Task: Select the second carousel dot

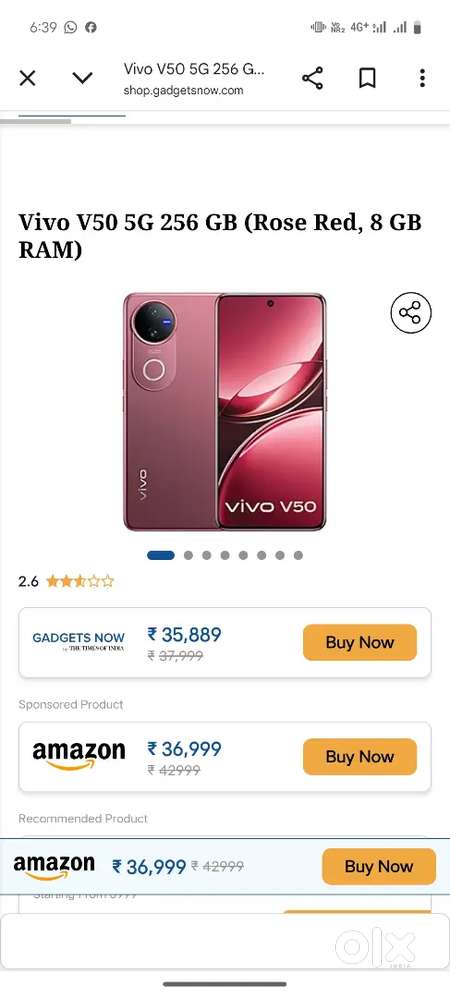Action: [x=188, y=555]
